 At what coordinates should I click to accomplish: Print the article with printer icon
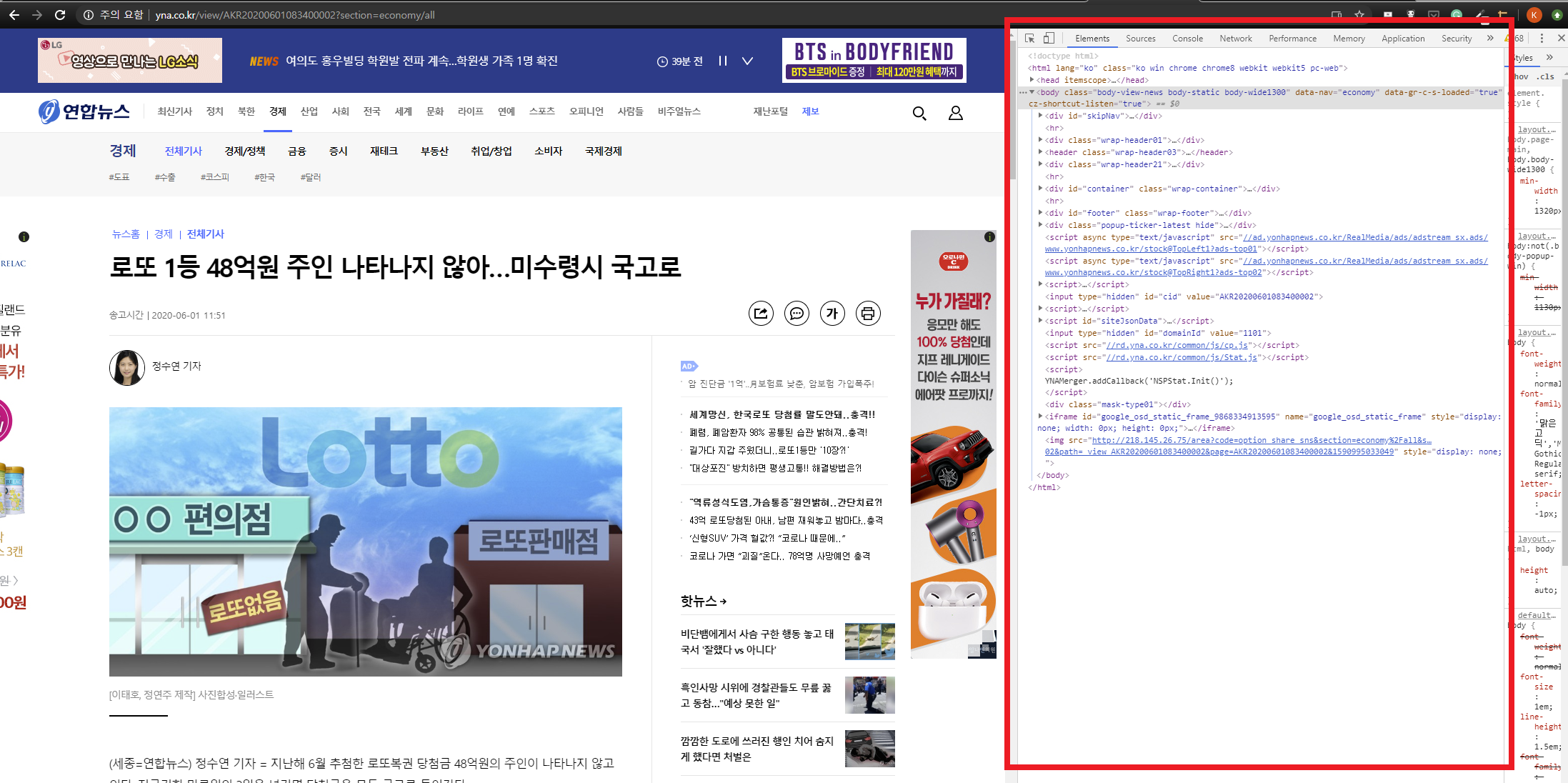868,314
